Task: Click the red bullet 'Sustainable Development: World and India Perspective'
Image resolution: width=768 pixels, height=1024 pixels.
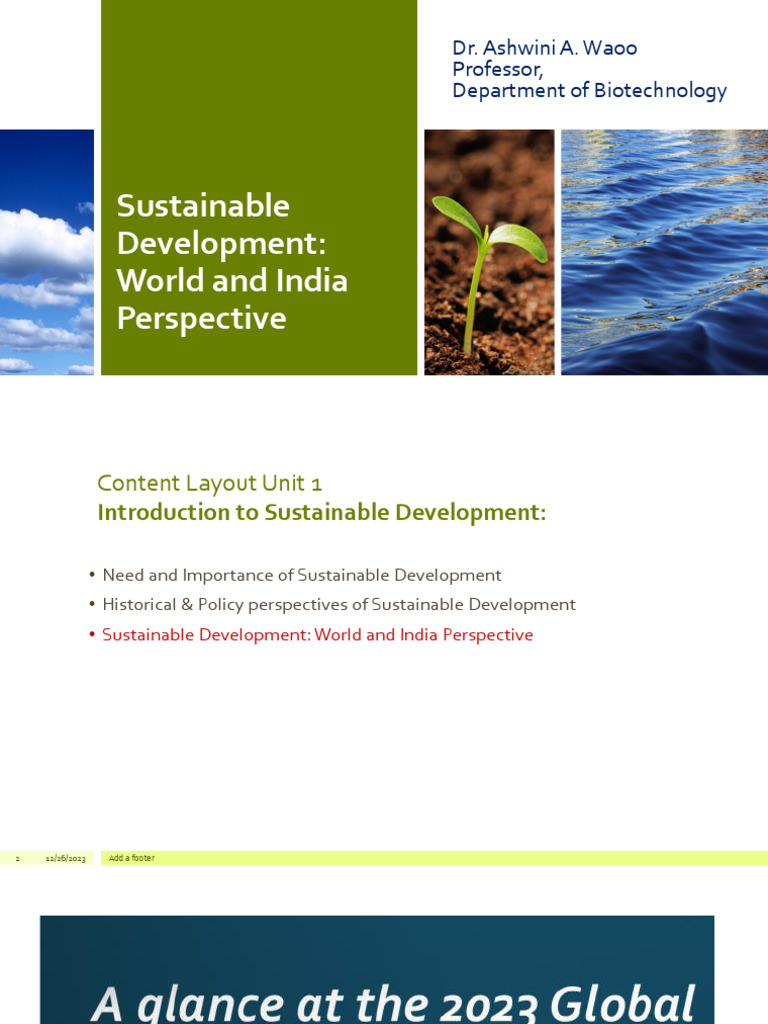Action: pyautogui.click(x=317, y=635)
